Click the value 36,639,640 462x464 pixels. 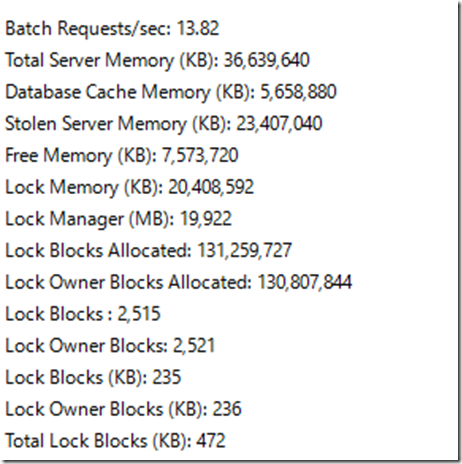(x=266, y=60)
